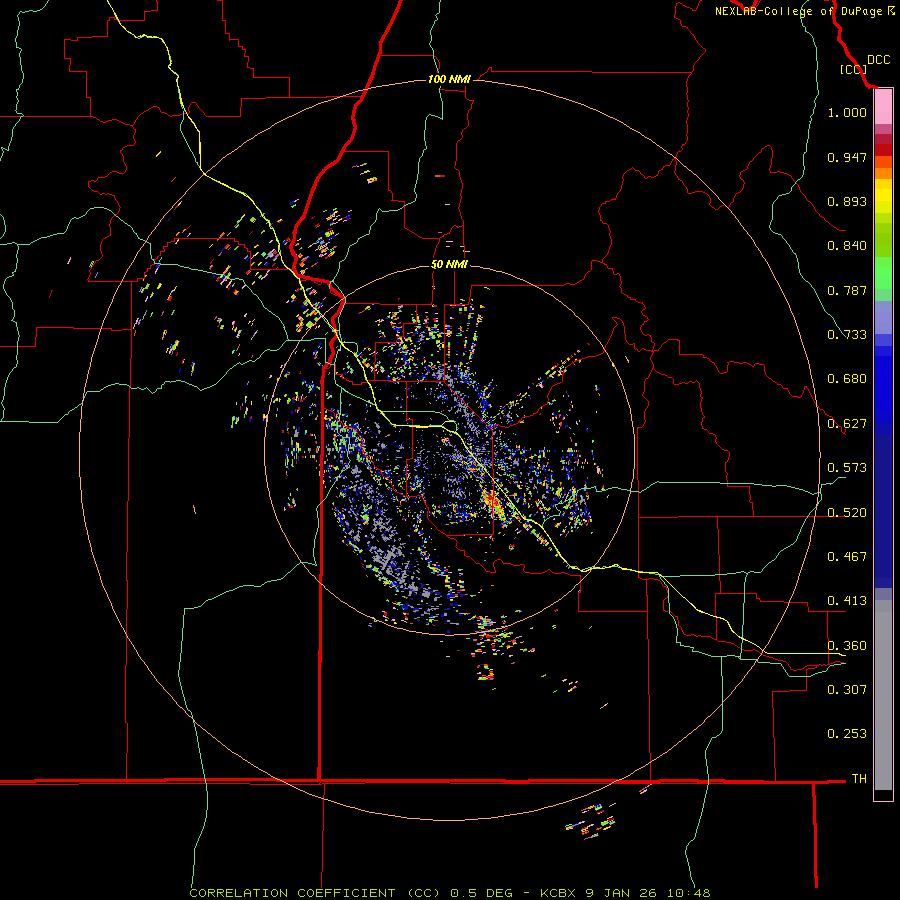
Task: Select the 0.520 legend value
Action: (847, 513)
